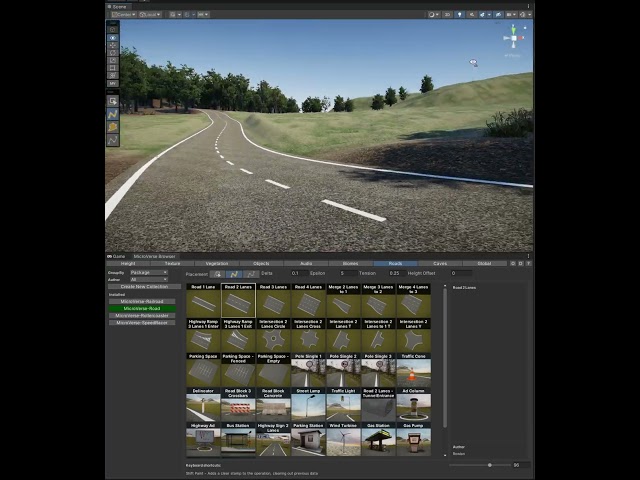Switch to the Scene tab
The height and width of the screenshot is (480, 640).
click(x=117, y=7)
